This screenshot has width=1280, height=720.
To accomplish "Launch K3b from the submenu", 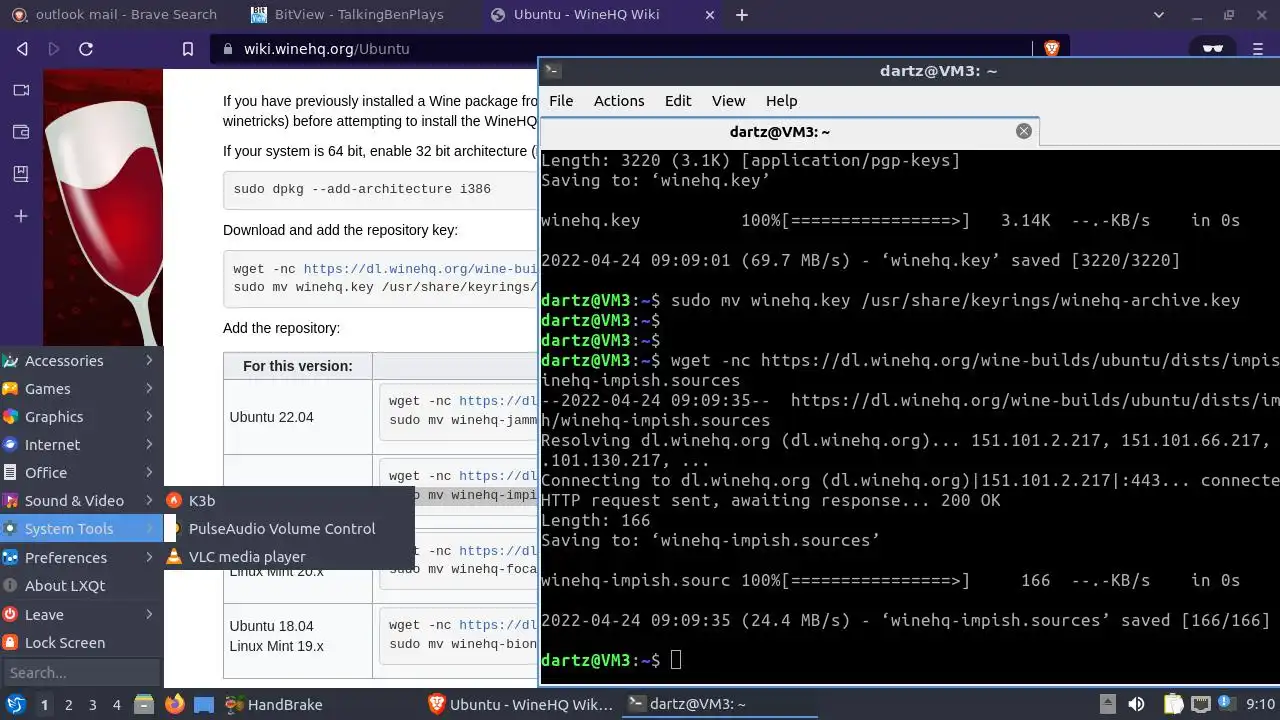I will pyautogui.click(x=289, y=501).
